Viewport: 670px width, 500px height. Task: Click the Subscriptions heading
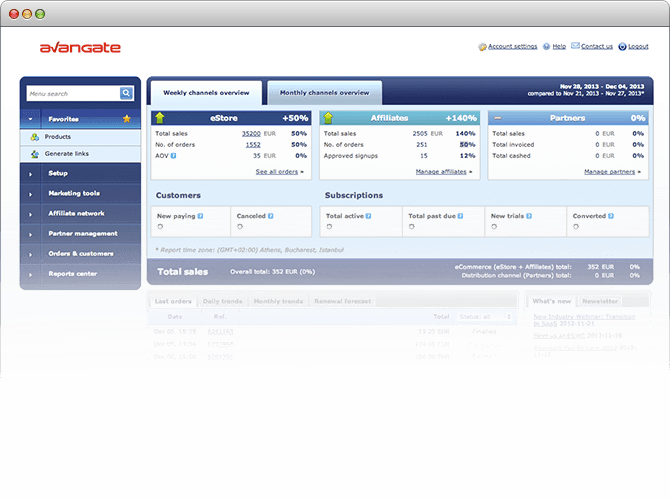click(x=354, y=195)
